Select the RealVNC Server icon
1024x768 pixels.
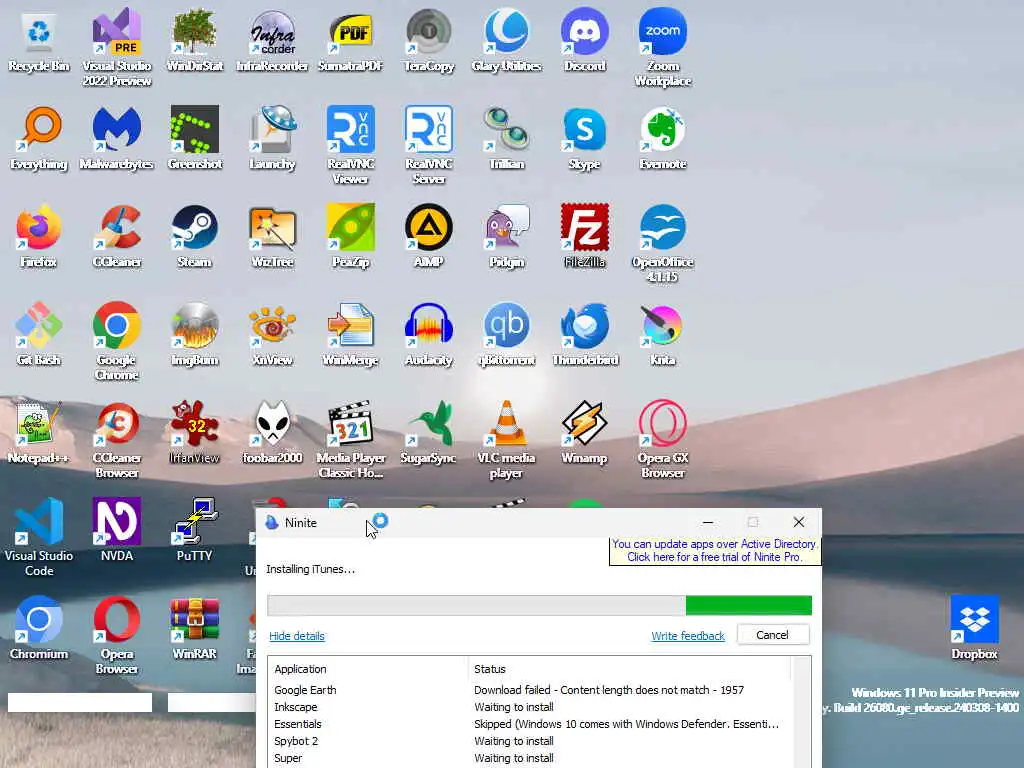click(x=429, y=146)
